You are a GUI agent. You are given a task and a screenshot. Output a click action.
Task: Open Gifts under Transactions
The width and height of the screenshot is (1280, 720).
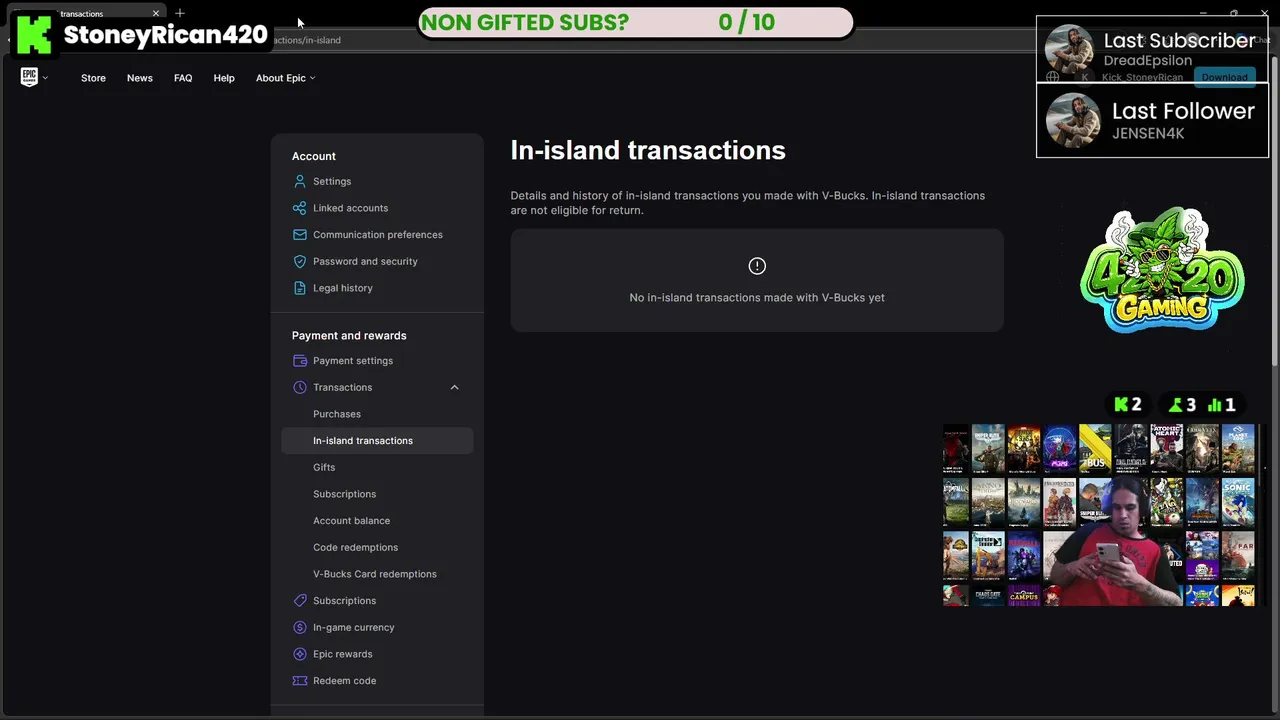point(324,467)
